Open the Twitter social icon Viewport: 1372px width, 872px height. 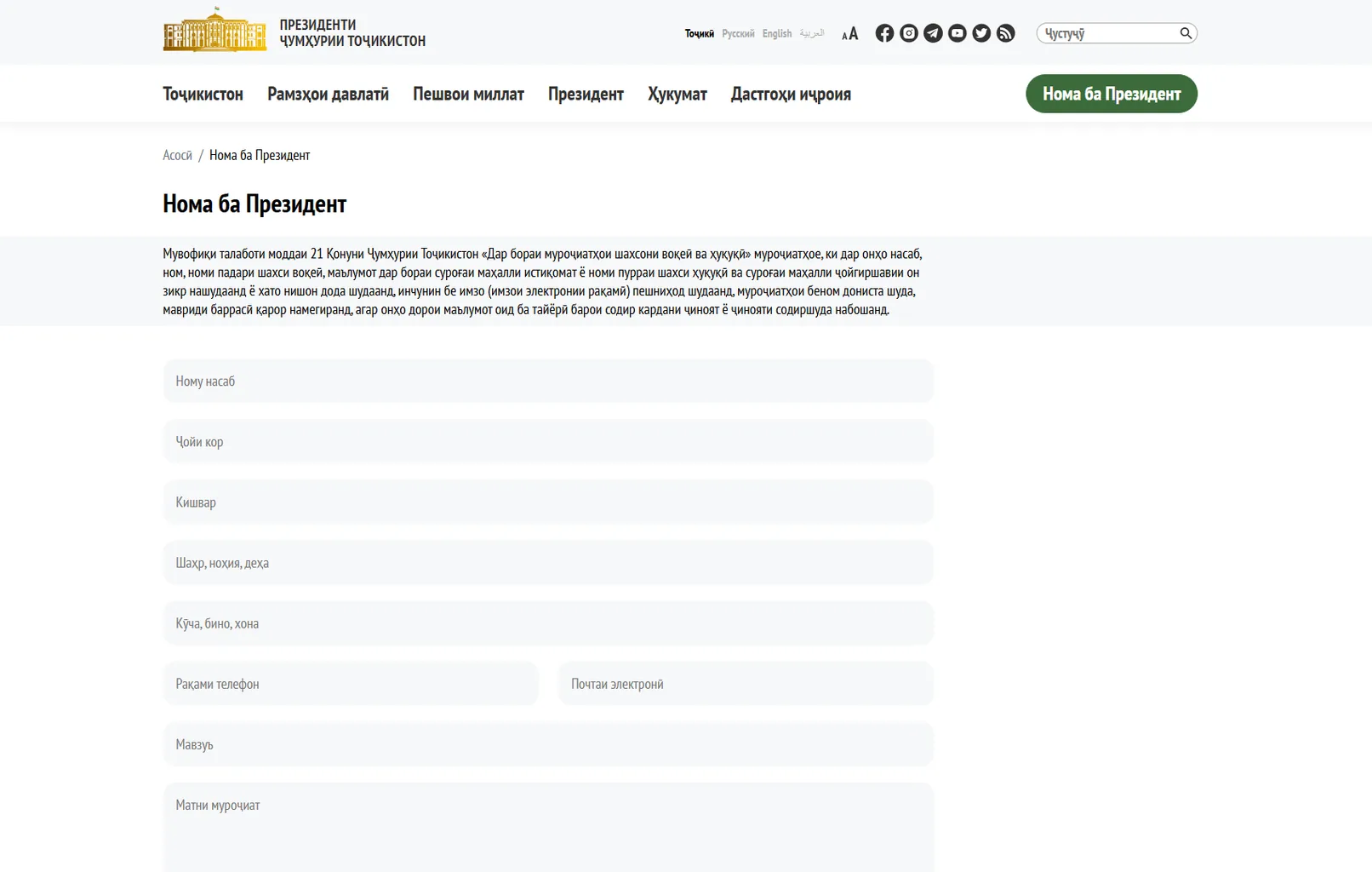tap(981, 33)
